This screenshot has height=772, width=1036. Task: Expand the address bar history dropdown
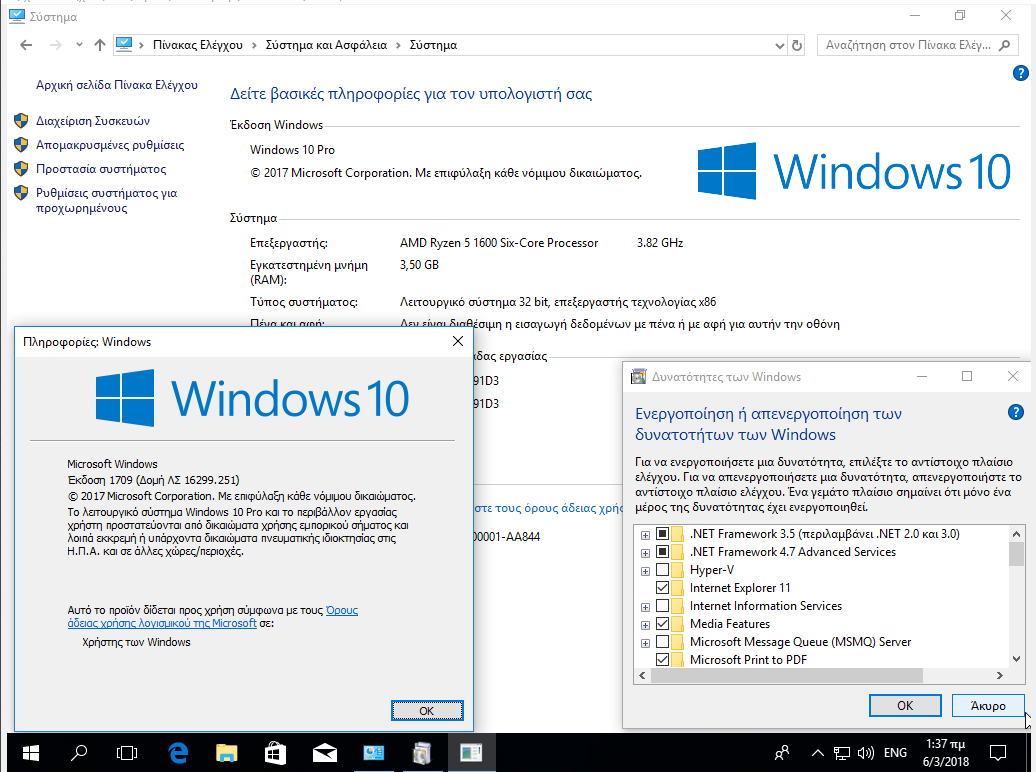pos(780,45)
